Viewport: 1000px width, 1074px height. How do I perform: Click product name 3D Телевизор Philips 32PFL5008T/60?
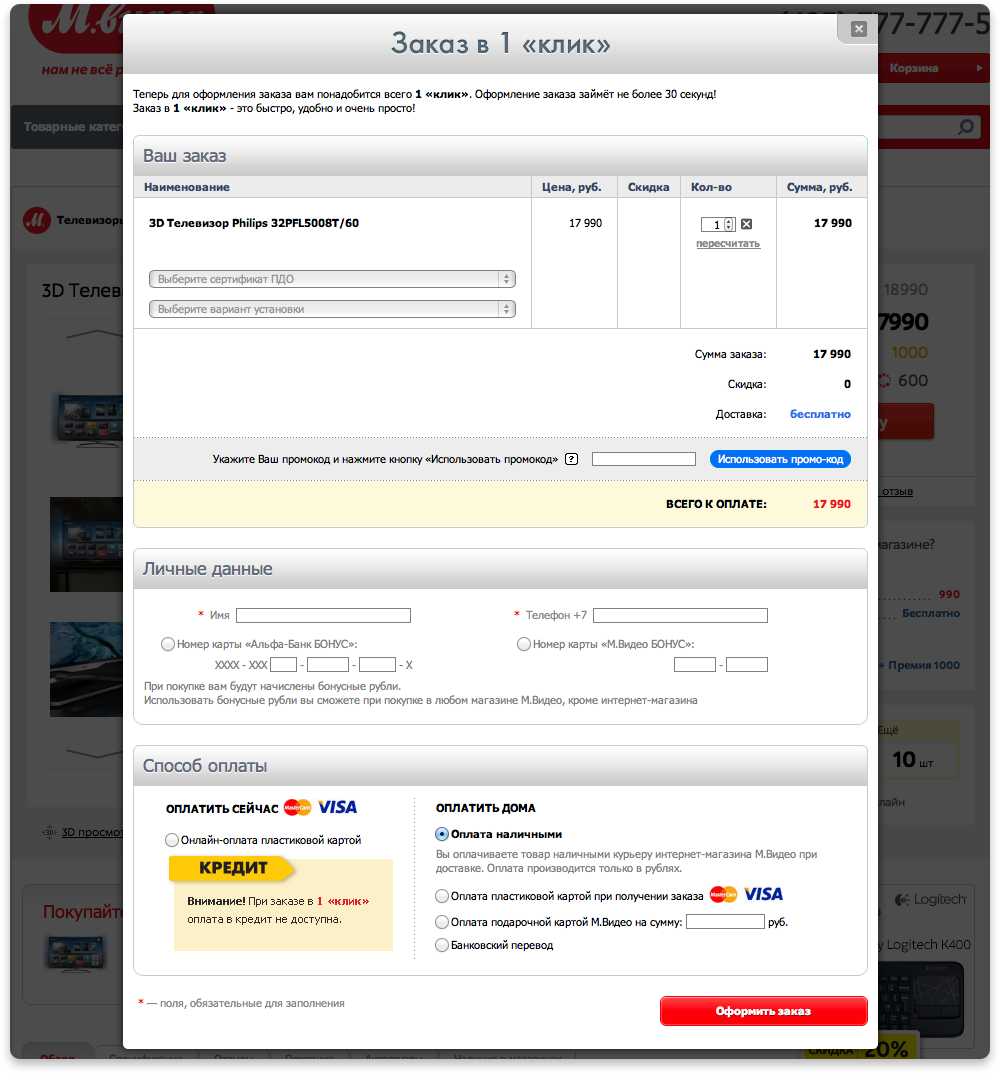[254, 223]
